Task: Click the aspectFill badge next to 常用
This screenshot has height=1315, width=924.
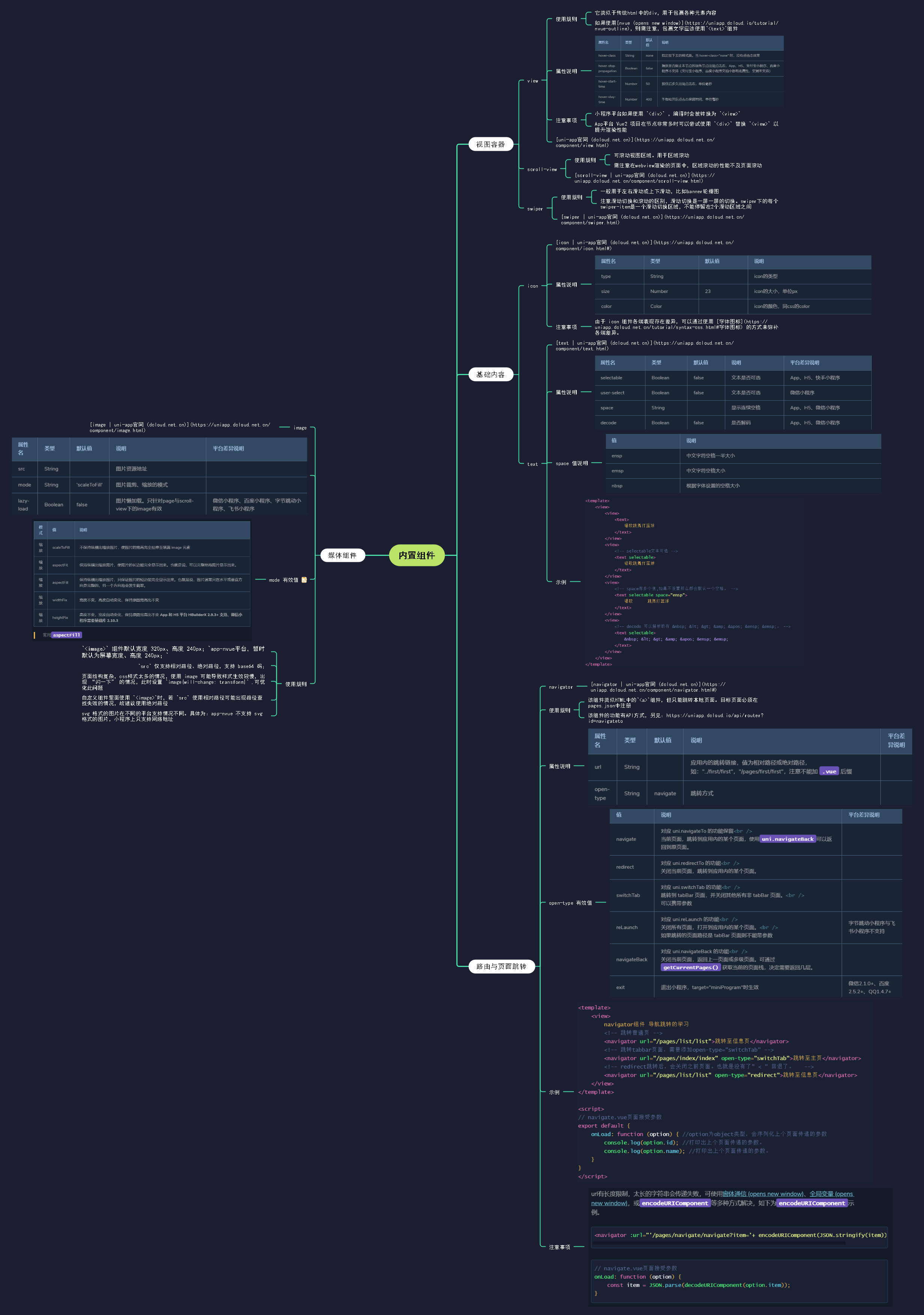Action: tap(66, 635)
